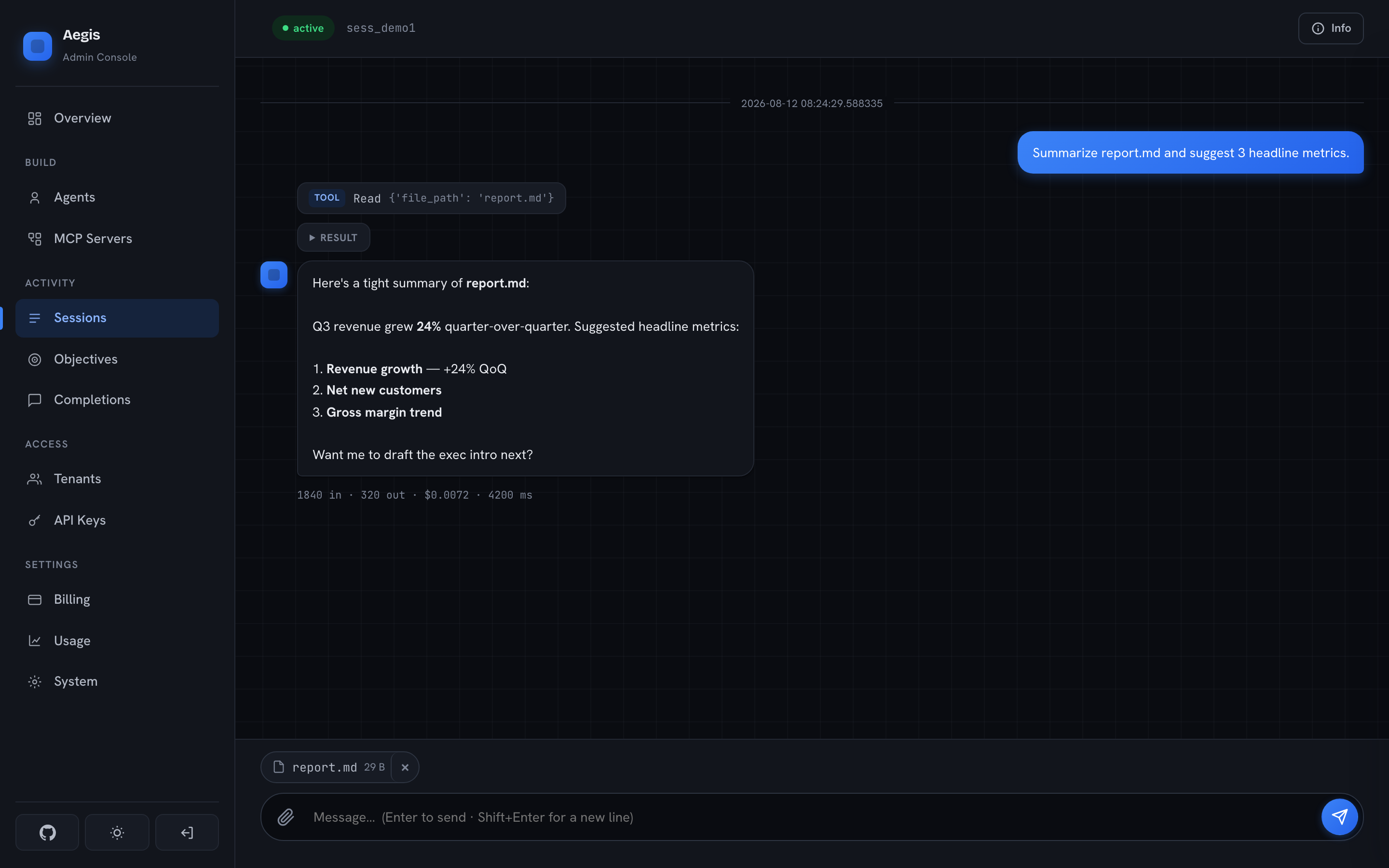
Task: Click the send message button
Action: (1340, 817)
